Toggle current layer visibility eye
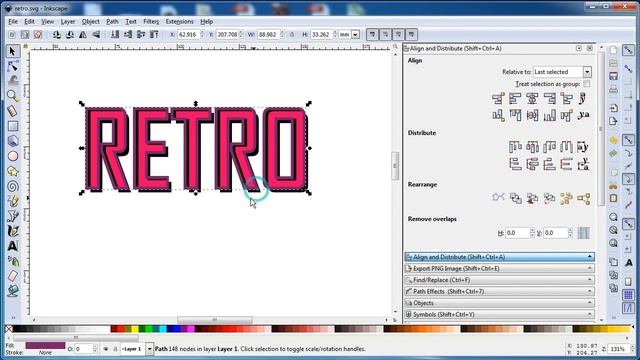Image resolution: width=640 pixels, height=360 pixels. (x=106, y=349)
